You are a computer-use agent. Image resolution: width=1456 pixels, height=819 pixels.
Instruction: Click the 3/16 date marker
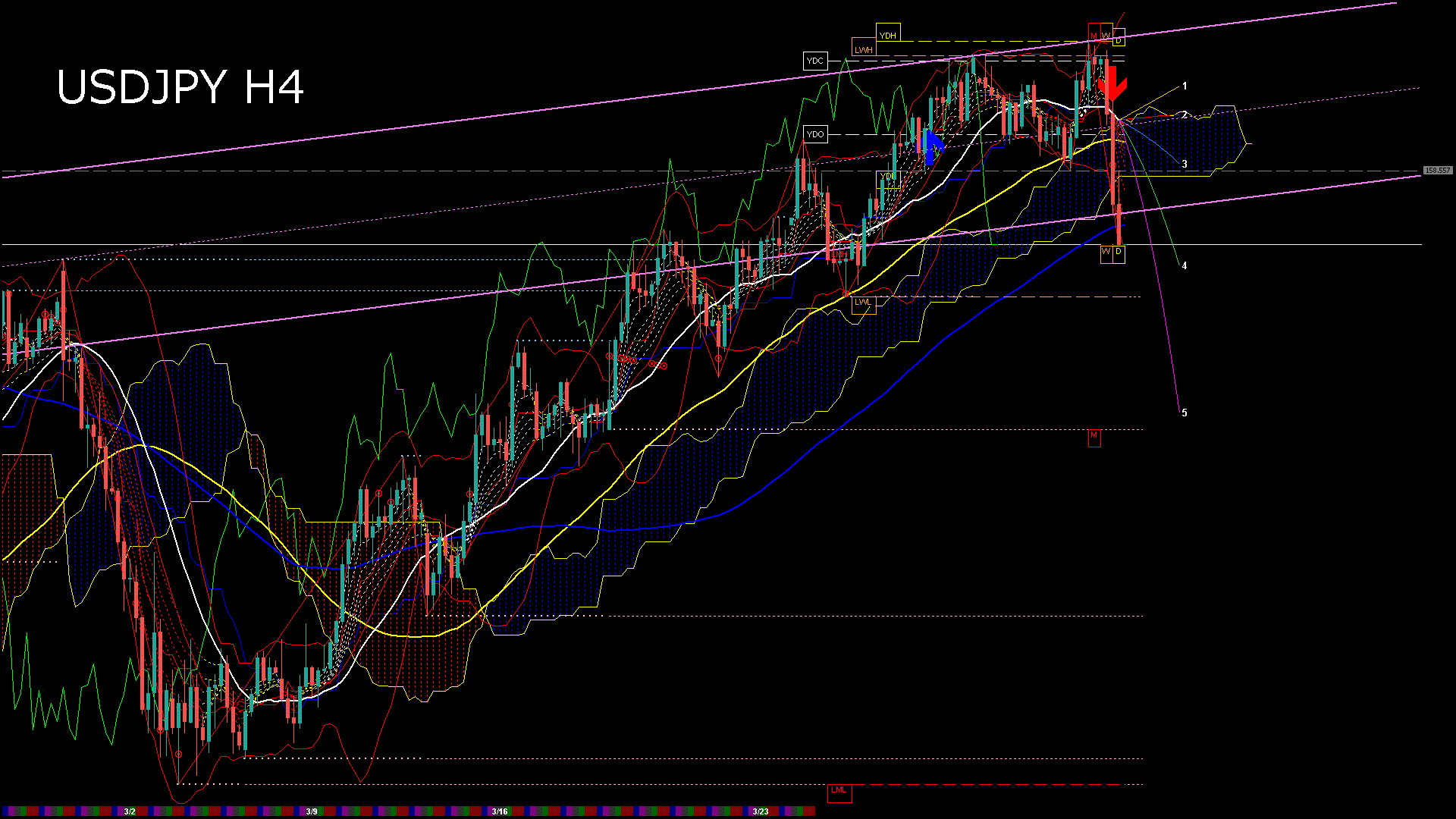499,811
